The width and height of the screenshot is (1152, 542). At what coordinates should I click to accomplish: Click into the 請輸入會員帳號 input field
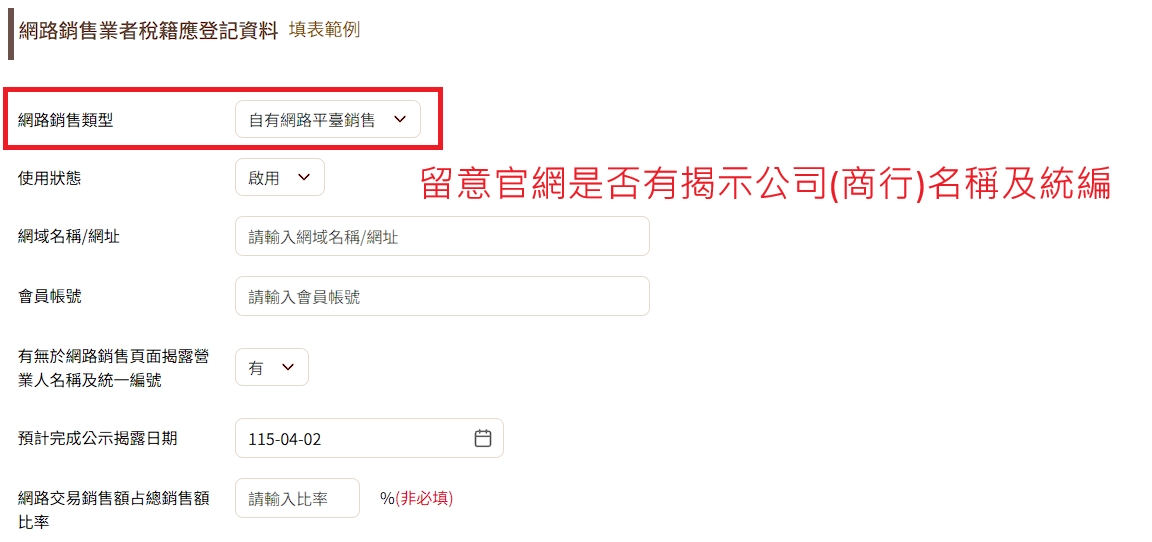(442, 297)
